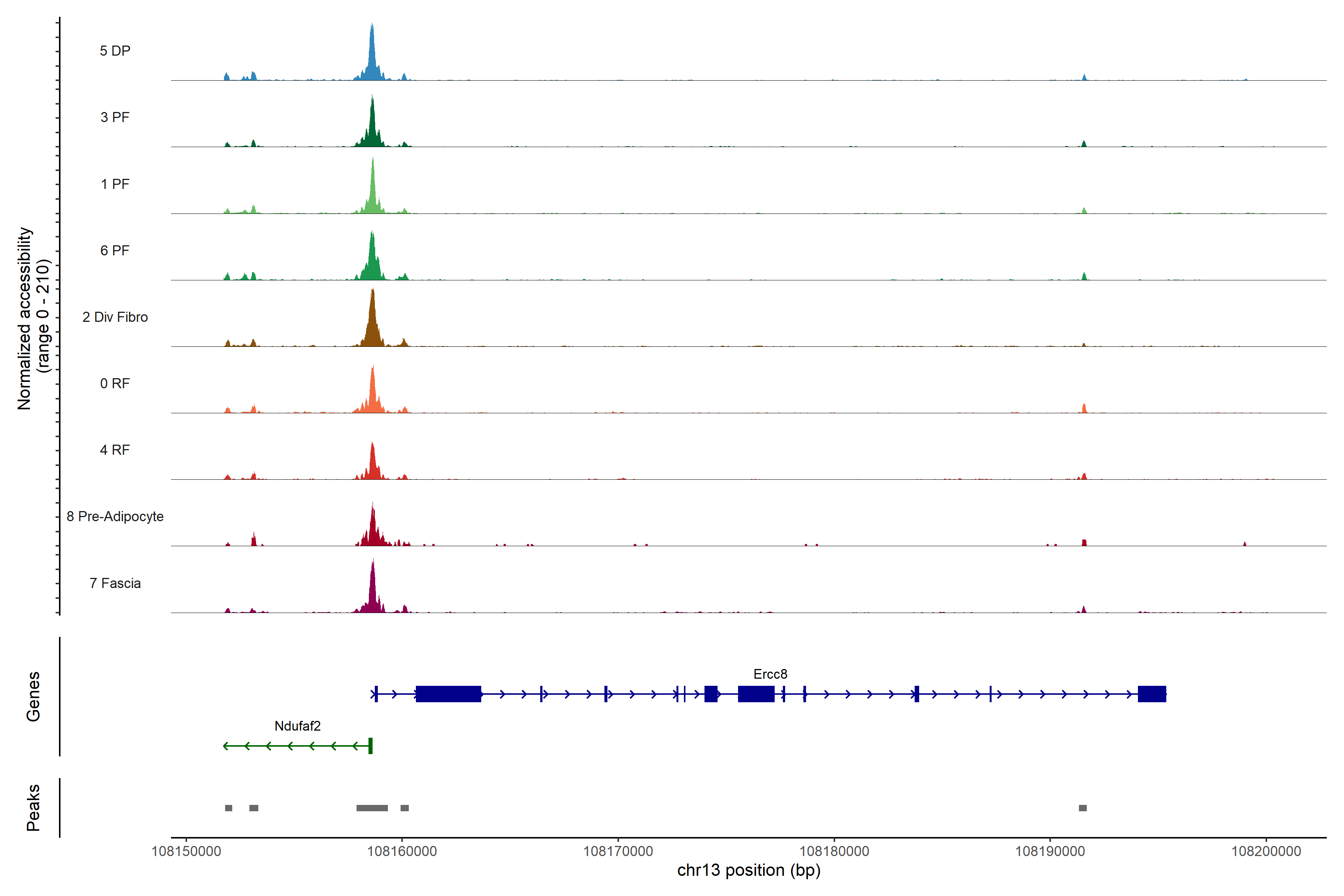Image resolution: width=1344 pixels, height=896 pixels.
Task: Click the 5 DP track label
Action: coord(115,51)
